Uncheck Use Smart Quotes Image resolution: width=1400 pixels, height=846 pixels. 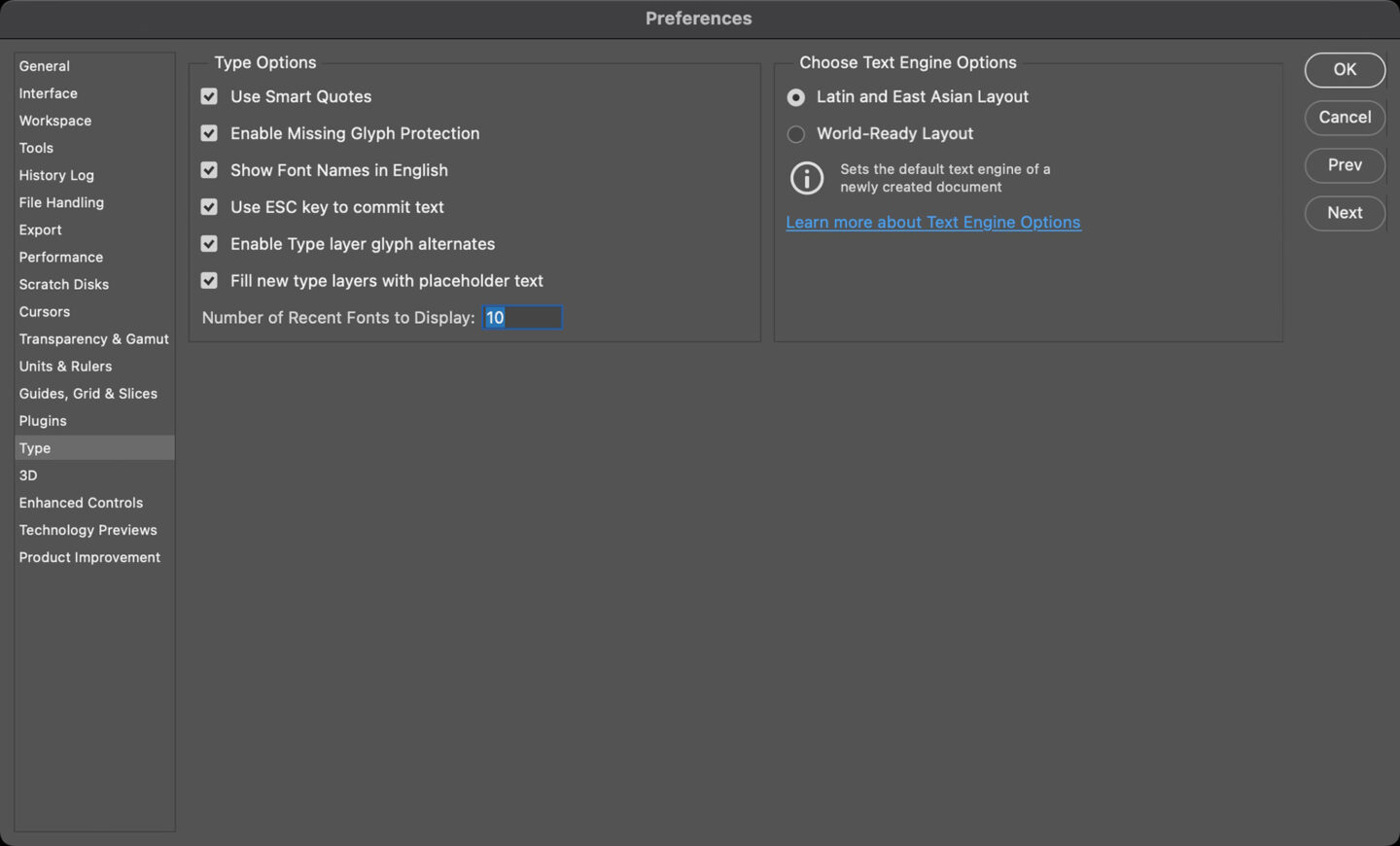coord(209,96)
